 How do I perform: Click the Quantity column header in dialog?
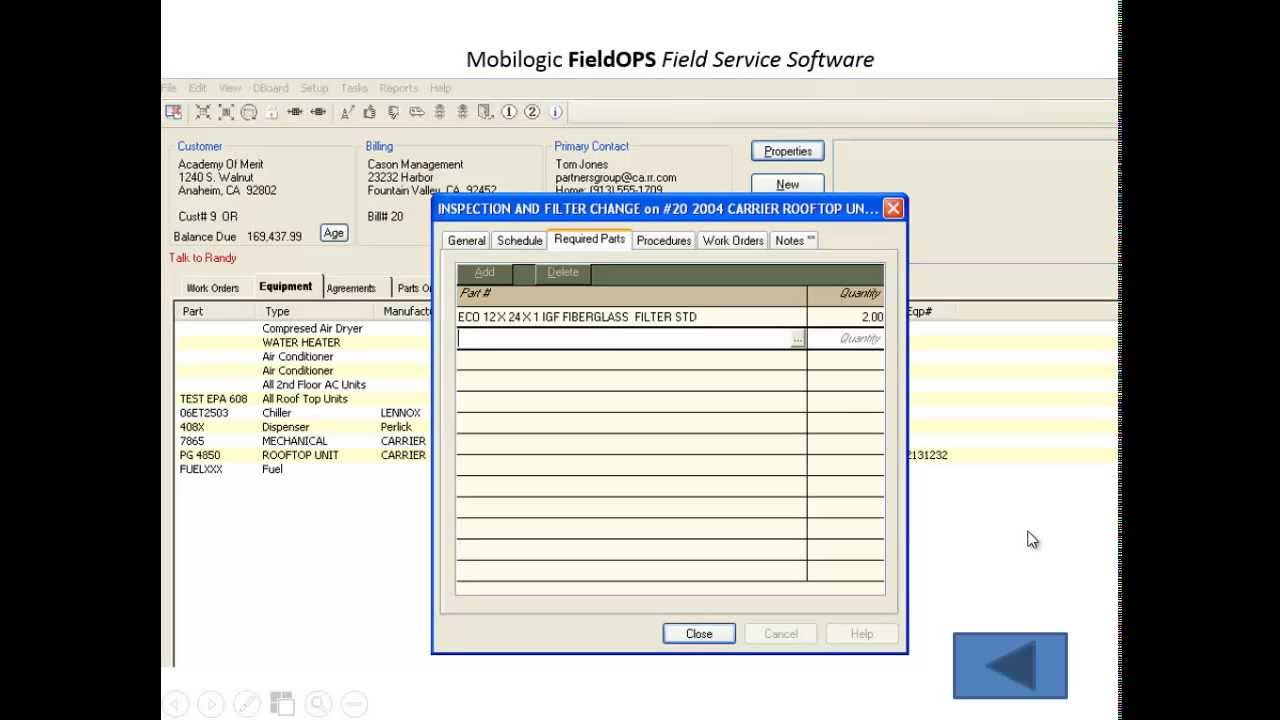pos(846,294)
